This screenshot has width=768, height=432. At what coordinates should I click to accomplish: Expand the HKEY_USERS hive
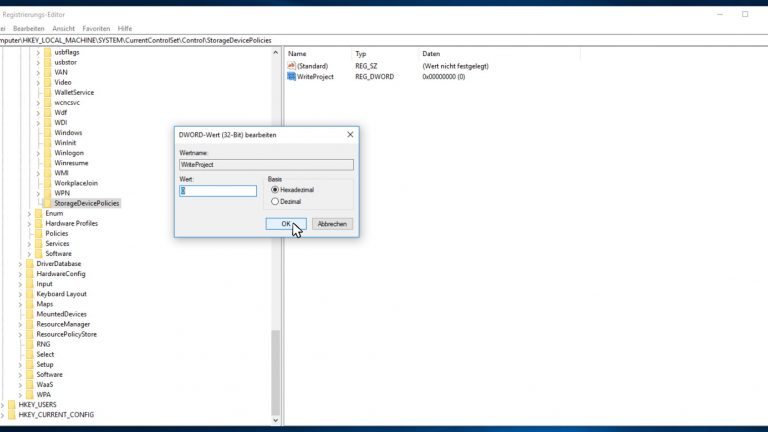click(3, 404)
